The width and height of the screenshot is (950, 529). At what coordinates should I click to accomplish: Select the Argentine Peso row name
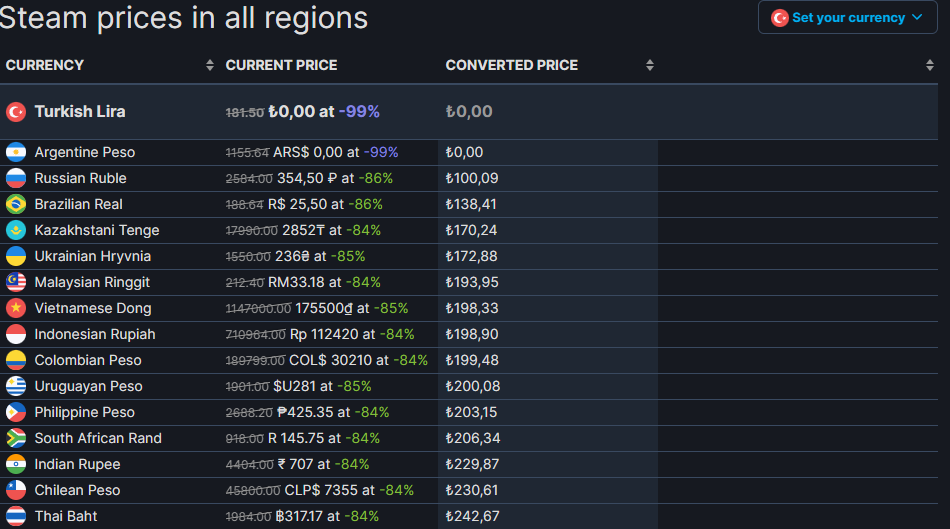[85, 152]
